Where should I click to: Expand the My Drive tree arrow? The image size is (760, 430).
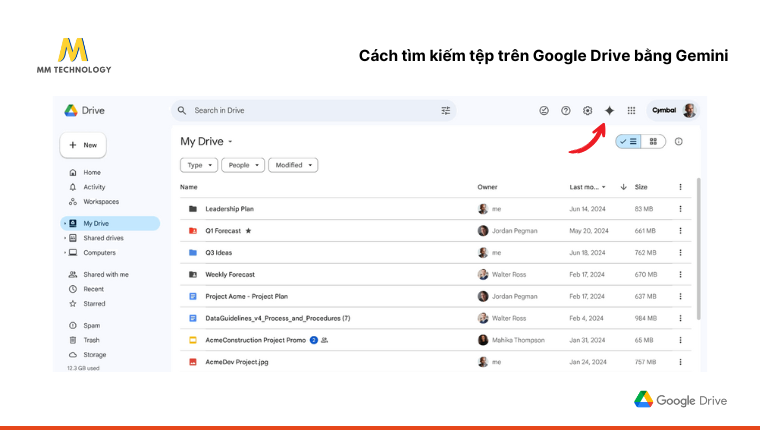tap(65, 223)
